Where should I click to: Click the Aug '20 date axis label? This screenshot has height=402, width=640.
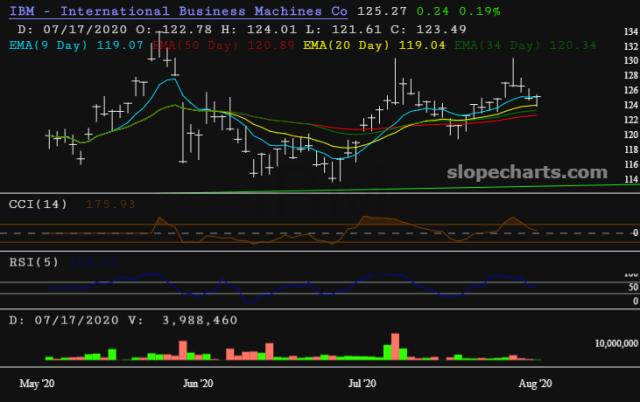tap(533, 383)
